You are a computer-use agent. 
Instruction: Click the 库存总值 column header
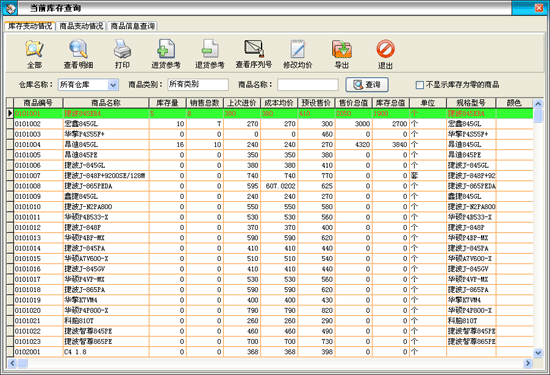390,103
